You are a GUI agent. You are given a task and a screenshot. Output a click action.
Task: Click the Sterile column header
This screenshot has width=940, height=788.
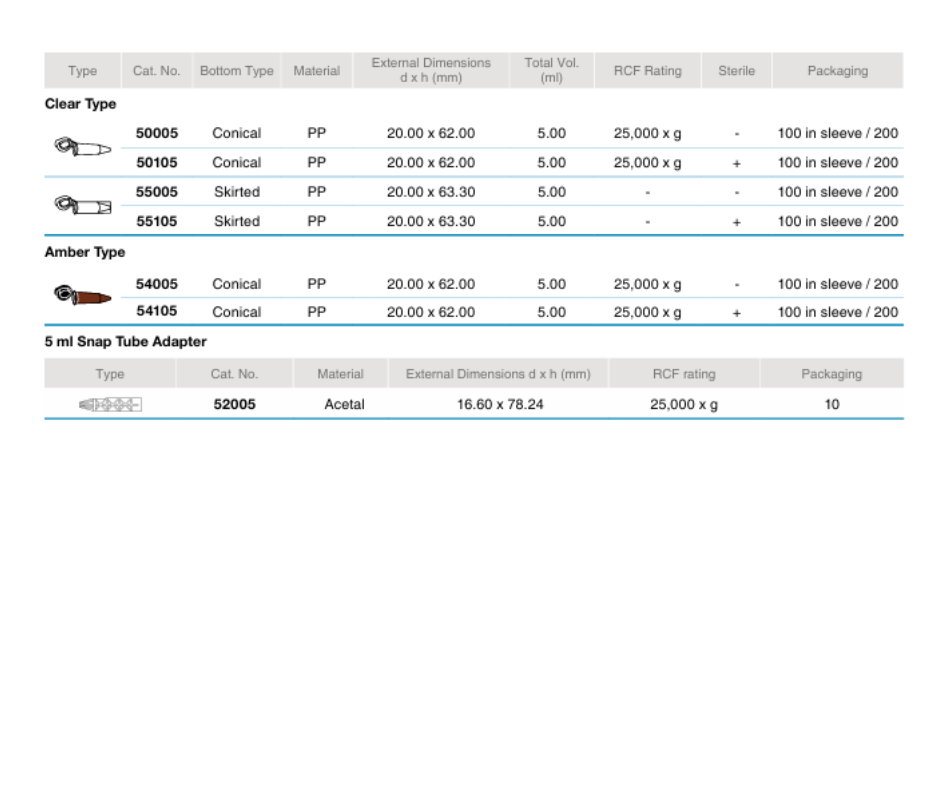pos(736,71)
